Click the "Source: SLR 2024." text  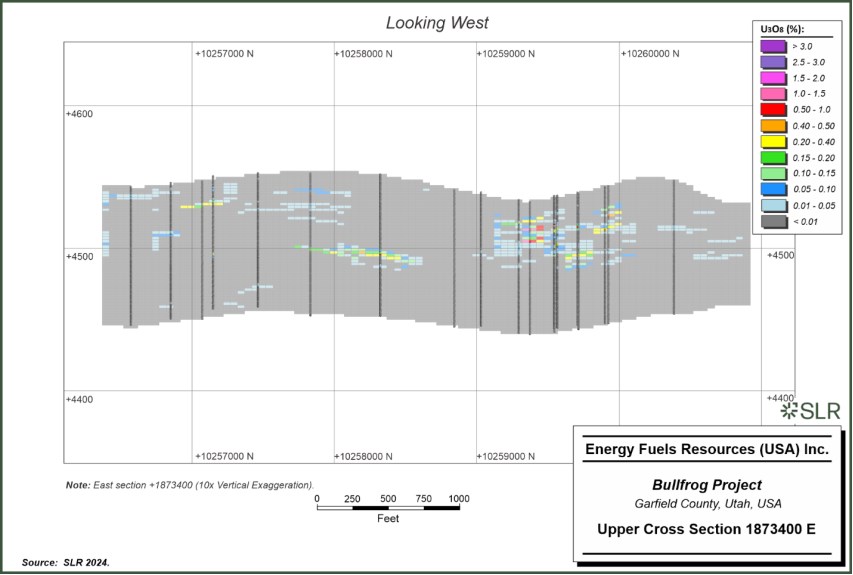pos(66,563)
